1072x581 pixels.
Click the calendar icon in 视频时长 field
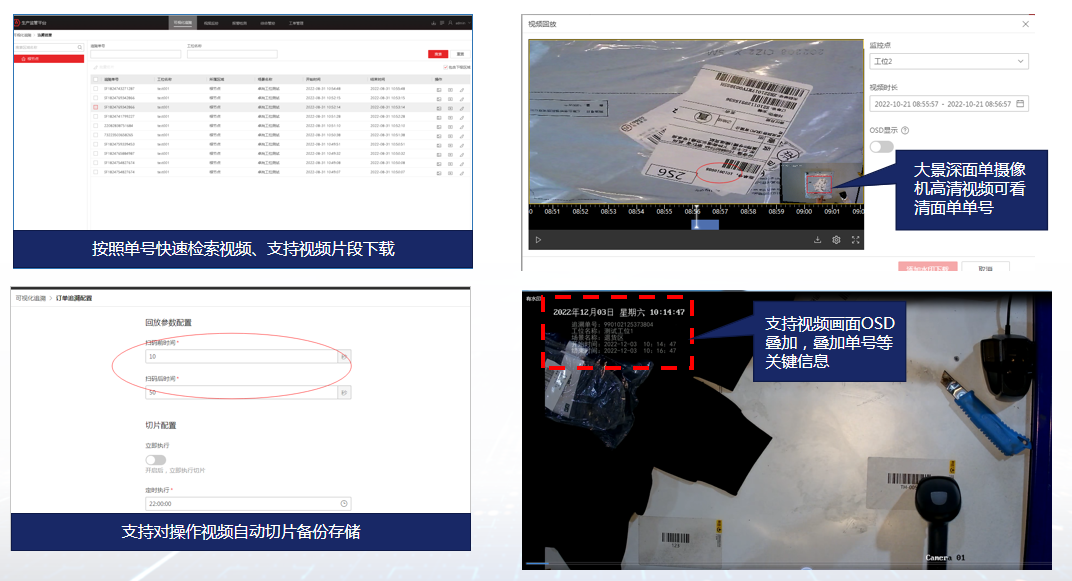tap(1020, 104)
